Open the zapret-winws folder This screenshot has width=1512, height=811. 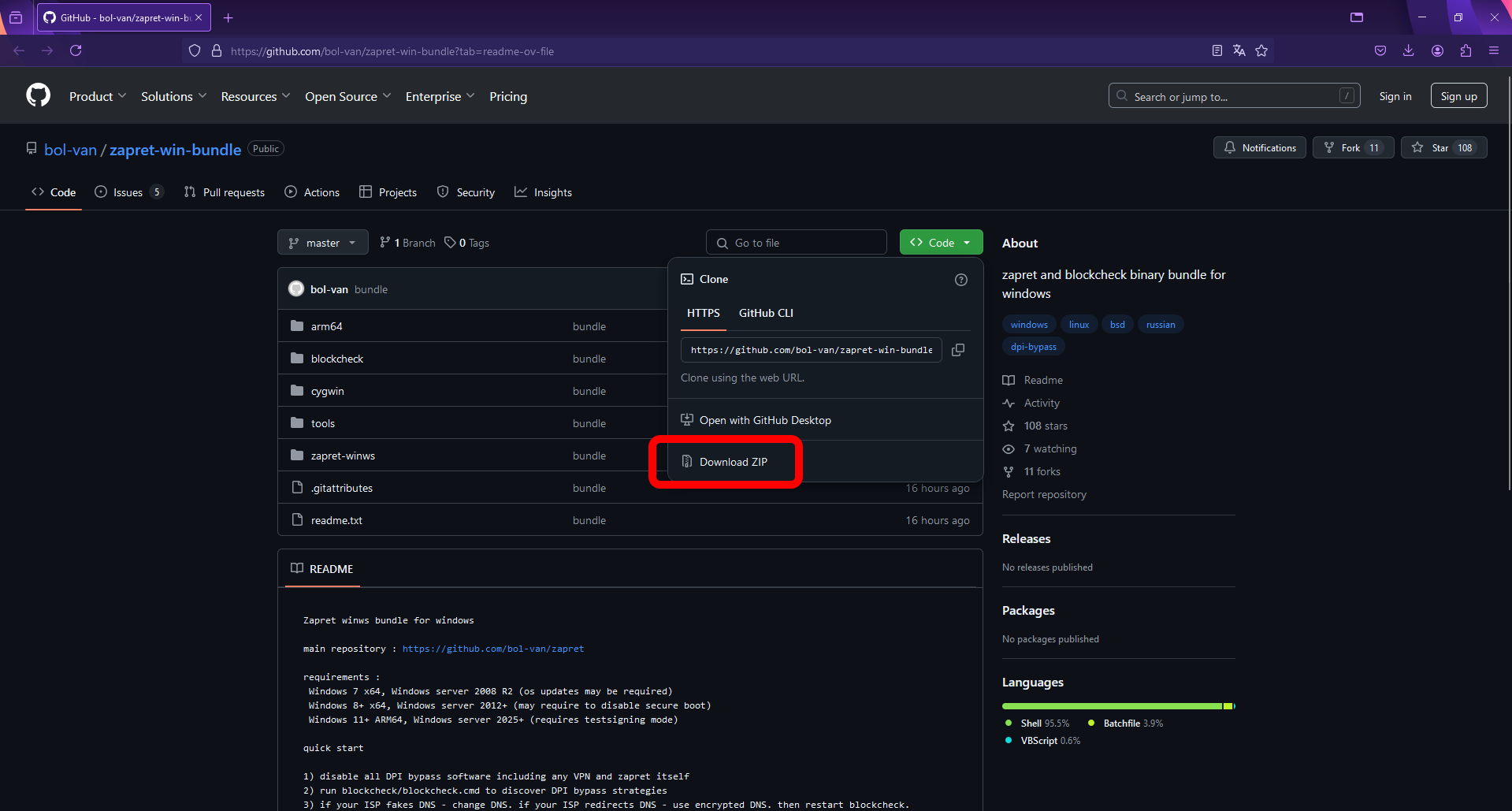point(343,456)
